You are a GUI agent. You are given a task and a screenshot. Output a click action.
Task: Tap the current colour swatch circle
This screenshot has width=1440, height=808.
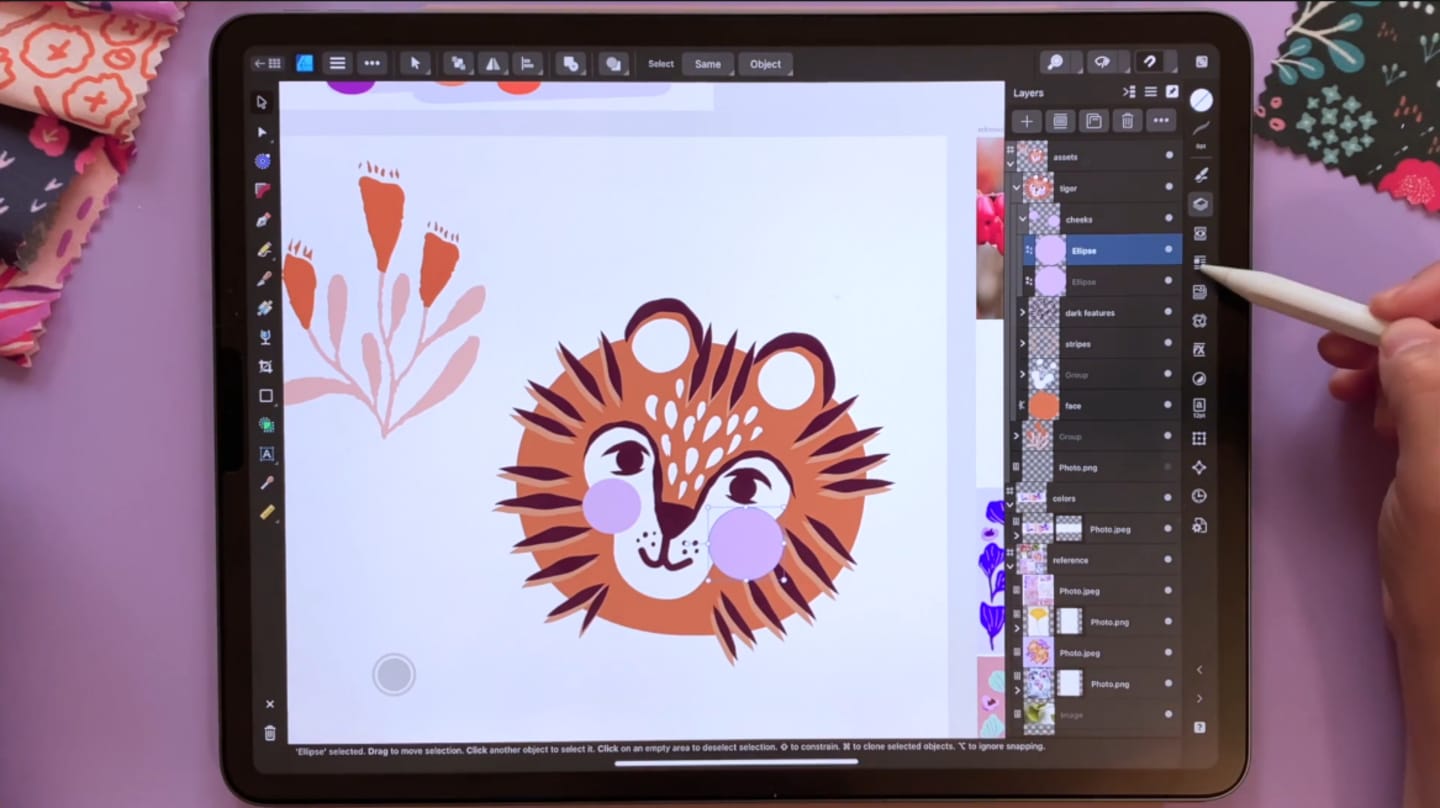pyautogui.click(x=1200, y=99)
